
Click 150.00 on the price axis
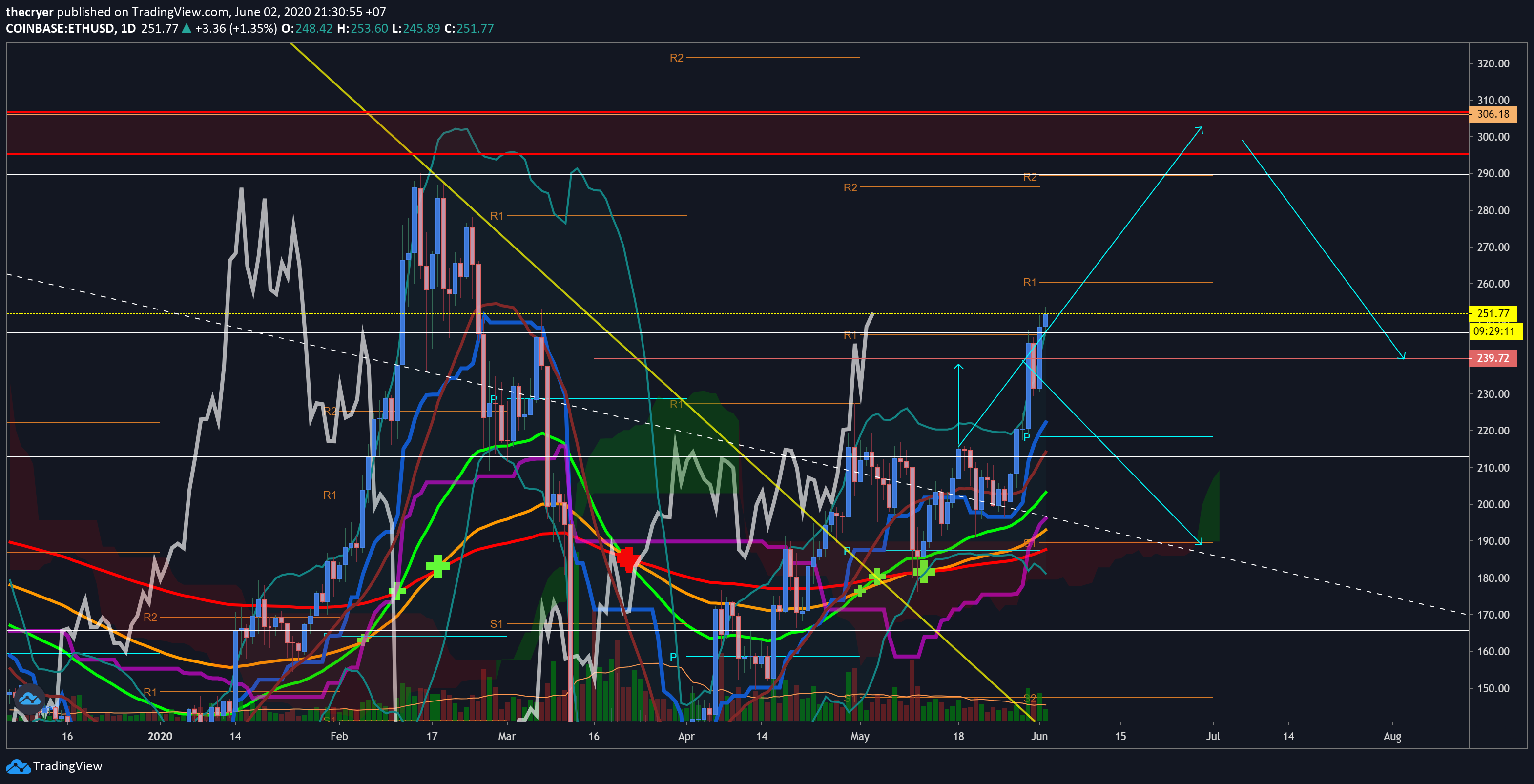(x=1493, y=687)
